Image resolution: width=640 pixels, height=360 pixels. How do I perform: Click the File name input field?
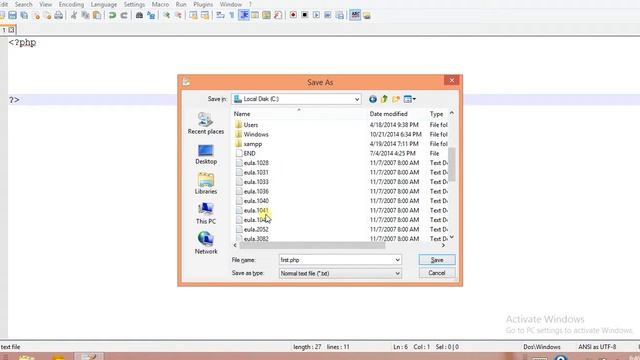coord(336,260)
